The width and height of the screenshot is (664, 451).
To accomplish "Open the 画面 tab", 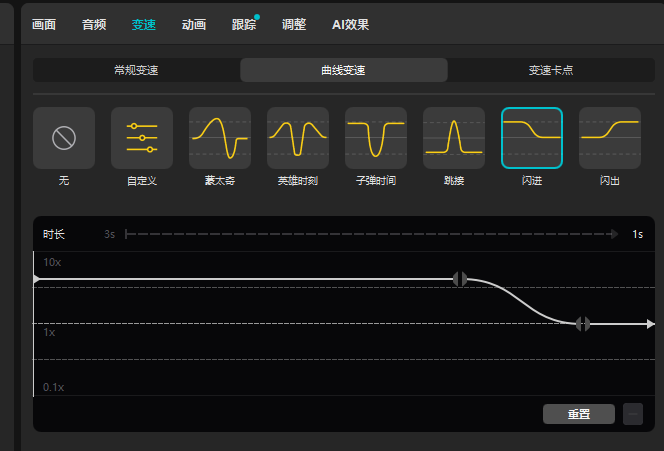I will (x=44, y=24).
